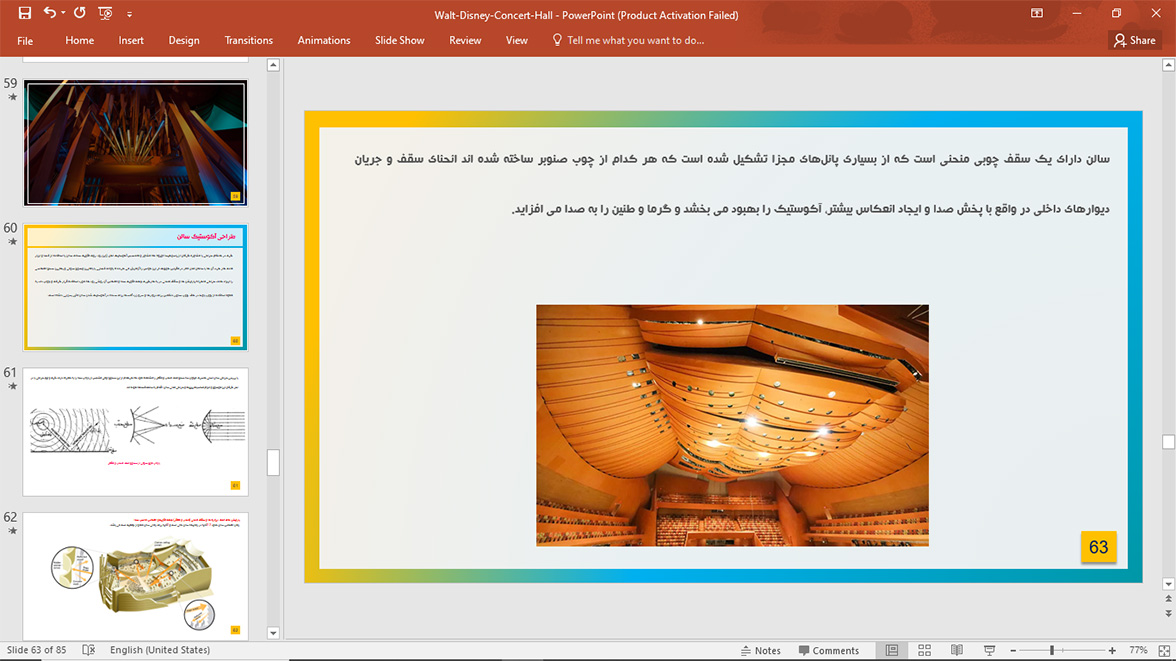
Task: Restore down the PowerPoint window
Action: tap(1116, 13)
